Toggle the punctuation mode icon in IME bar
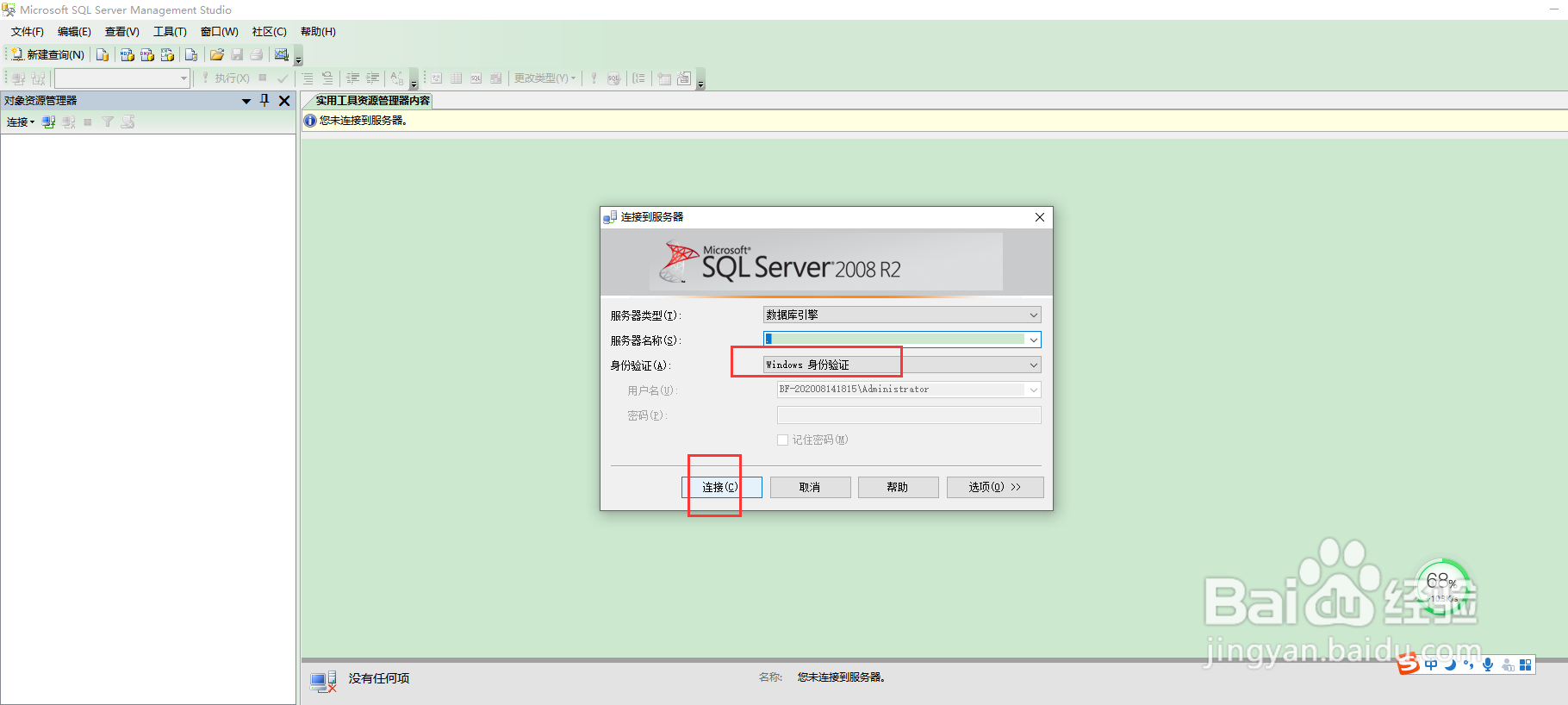1568x705 pixels. 1469,664
